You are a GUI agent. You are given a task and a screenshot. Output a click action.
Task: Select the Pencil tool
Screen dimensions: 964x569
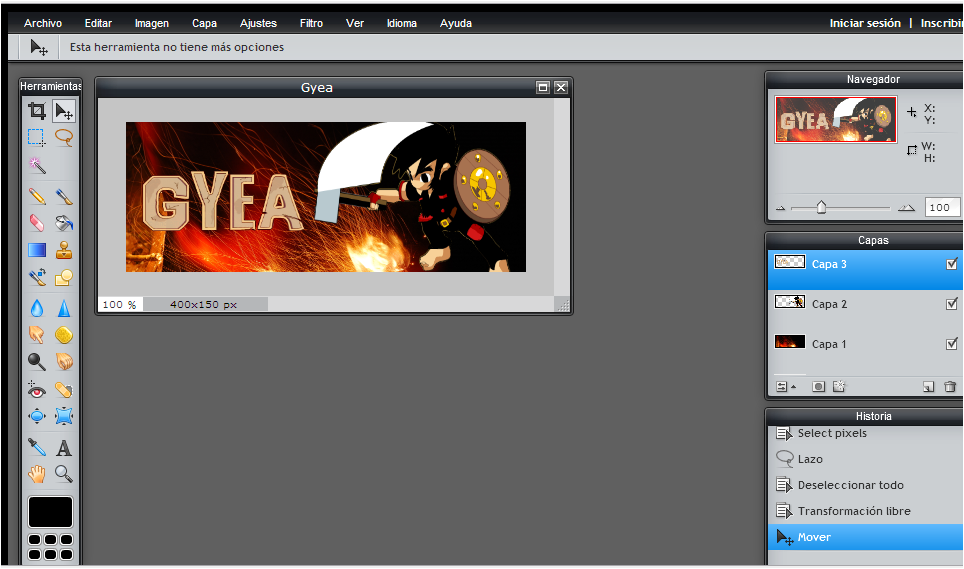coord(37,196)
